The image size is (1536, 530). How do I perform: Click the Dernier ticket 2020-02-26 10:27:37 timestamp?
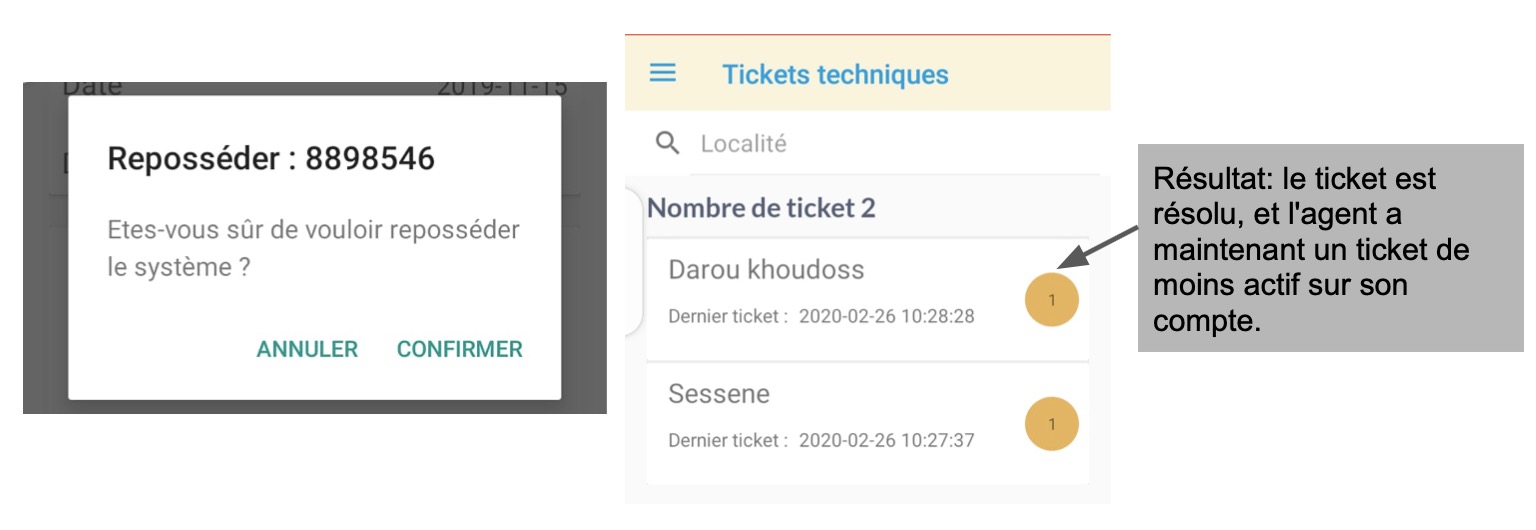pyautogui.click(x=821, y=440)
